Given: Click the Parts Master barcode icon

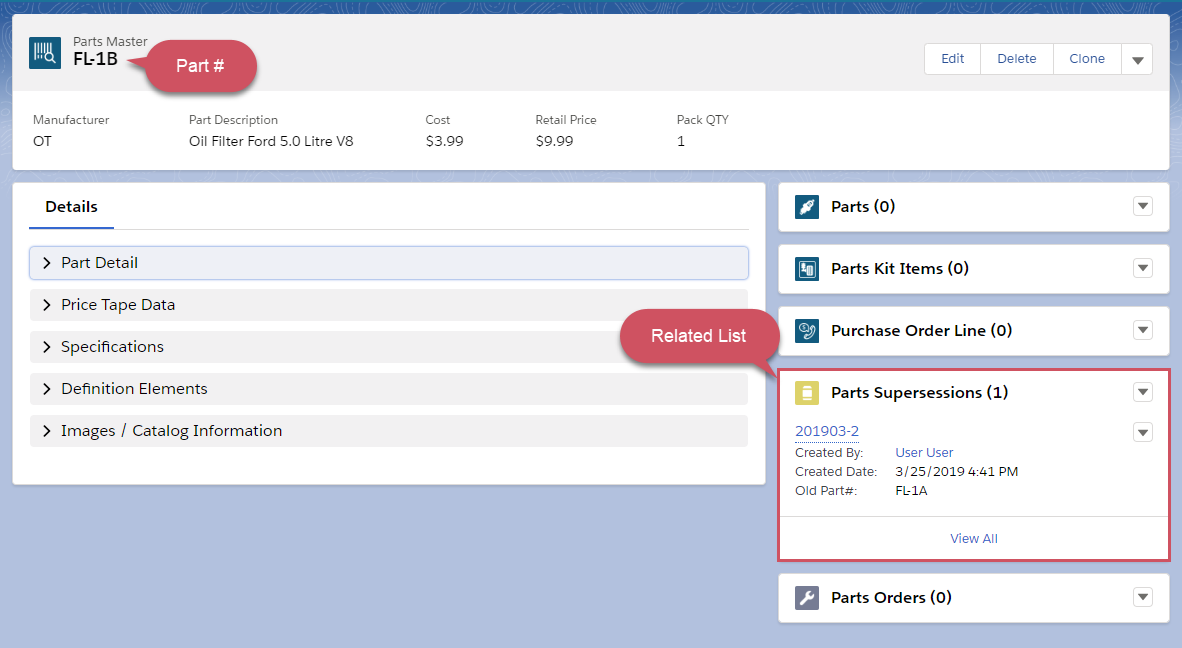Looking at the screenshot, I should tap(45, 53).
